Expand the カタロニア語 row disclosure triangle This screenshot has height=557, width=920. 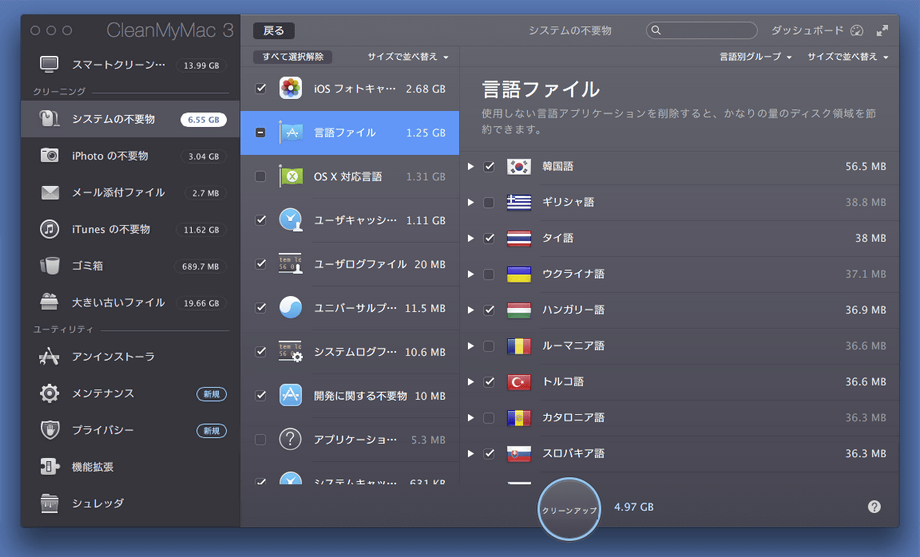tap(471, 417)
